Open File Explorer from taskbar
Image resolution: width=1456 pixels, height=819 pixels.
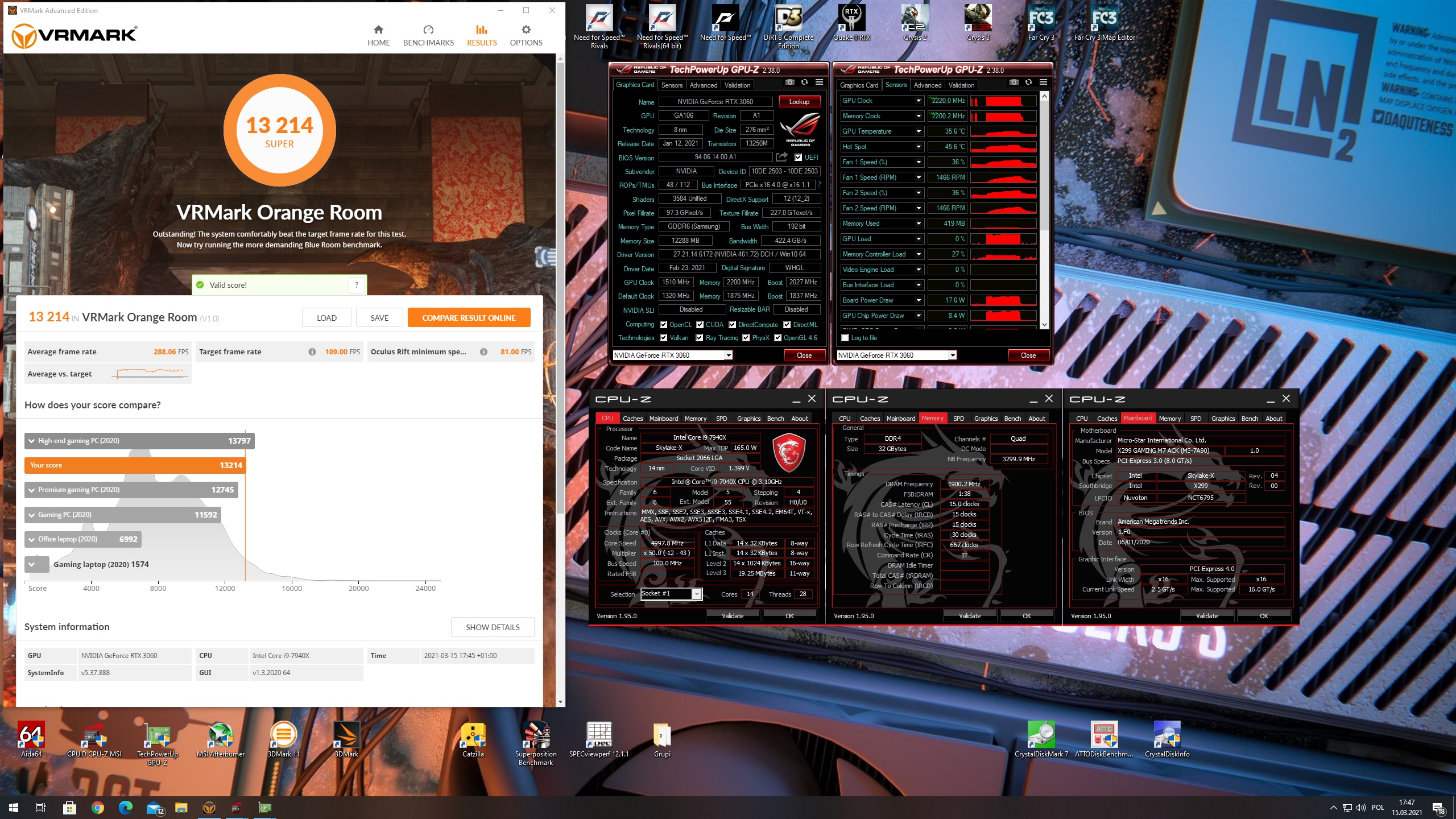(x=181, y=807)
